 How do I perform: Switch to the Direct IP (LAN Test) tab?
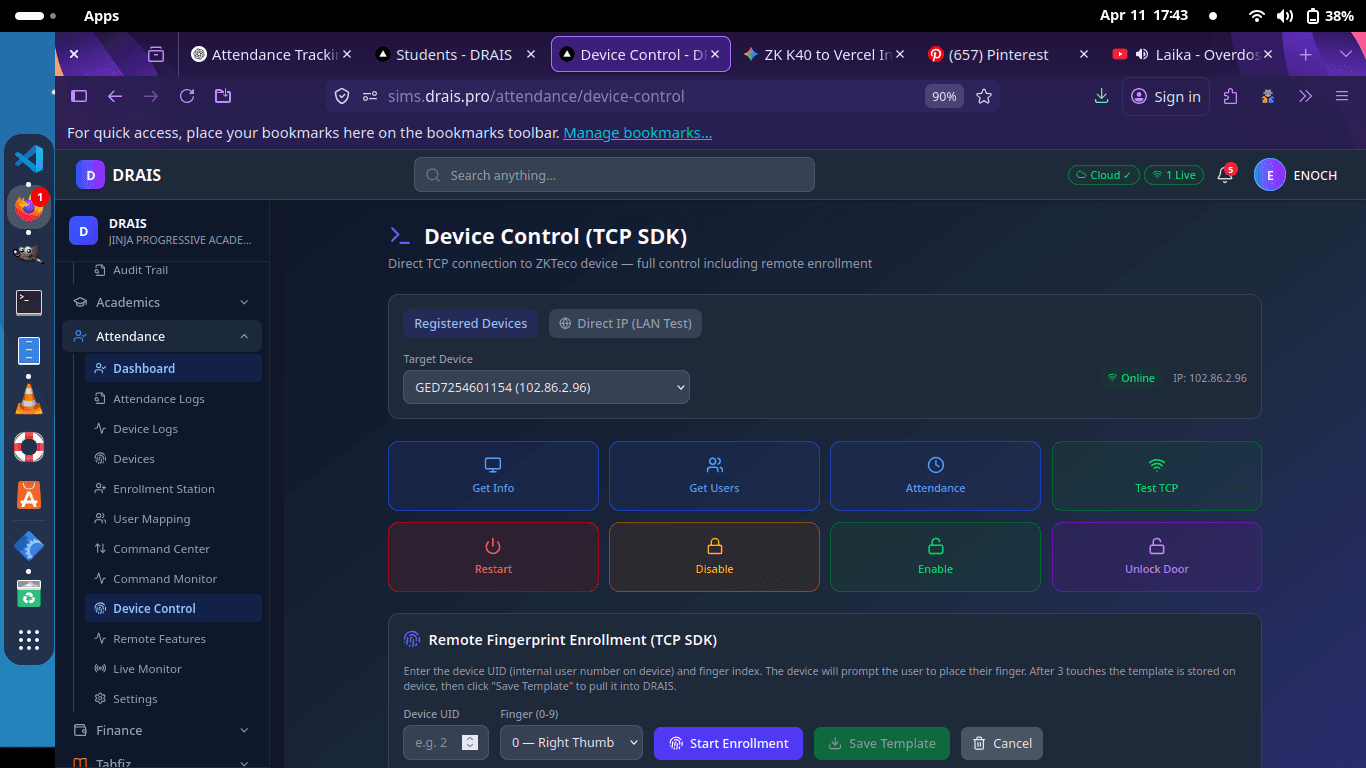tap(625, 323)
